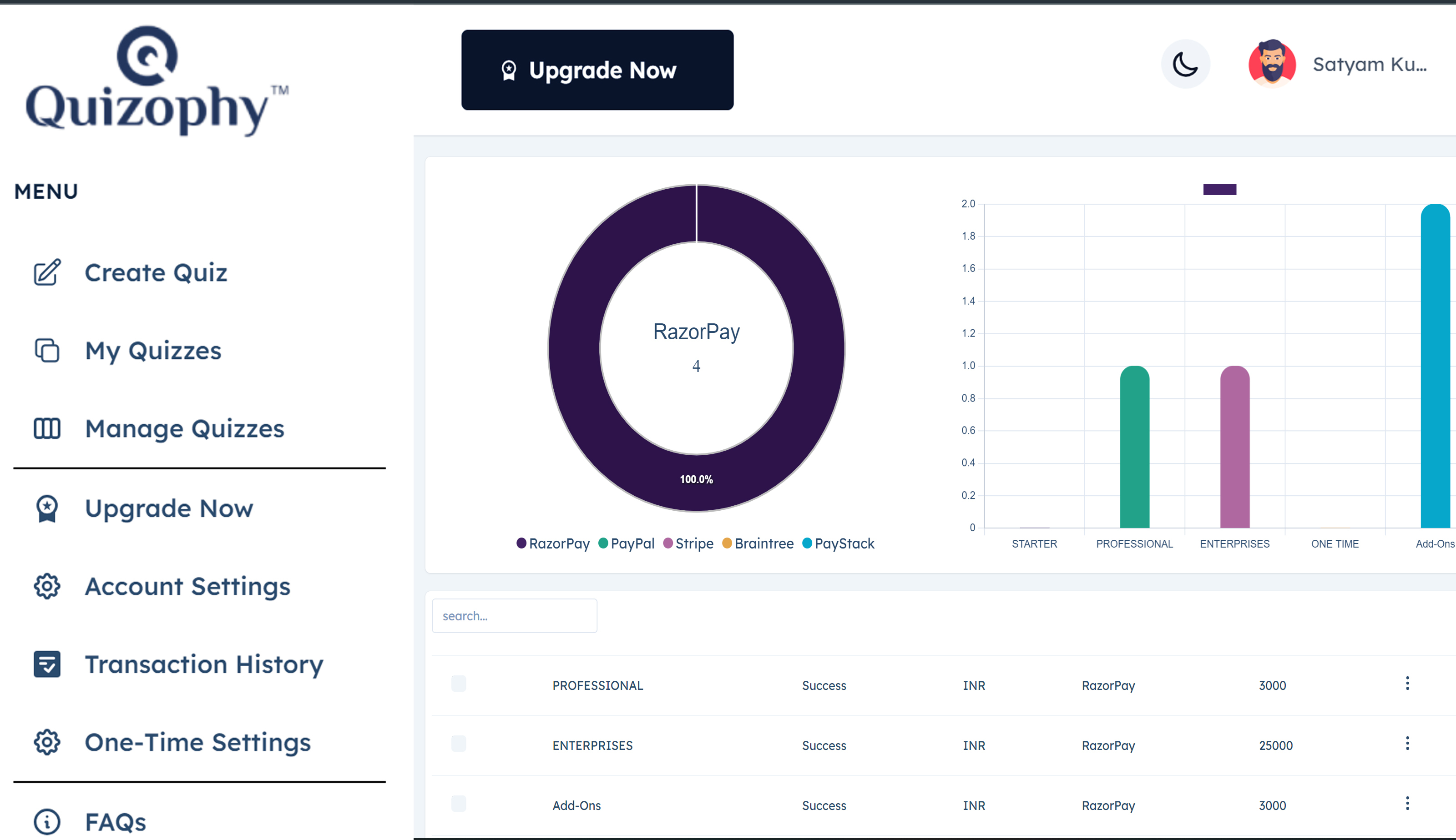
Task: Check the ENTERPRISES transaction row checkbox
Action: pos(459,744)
